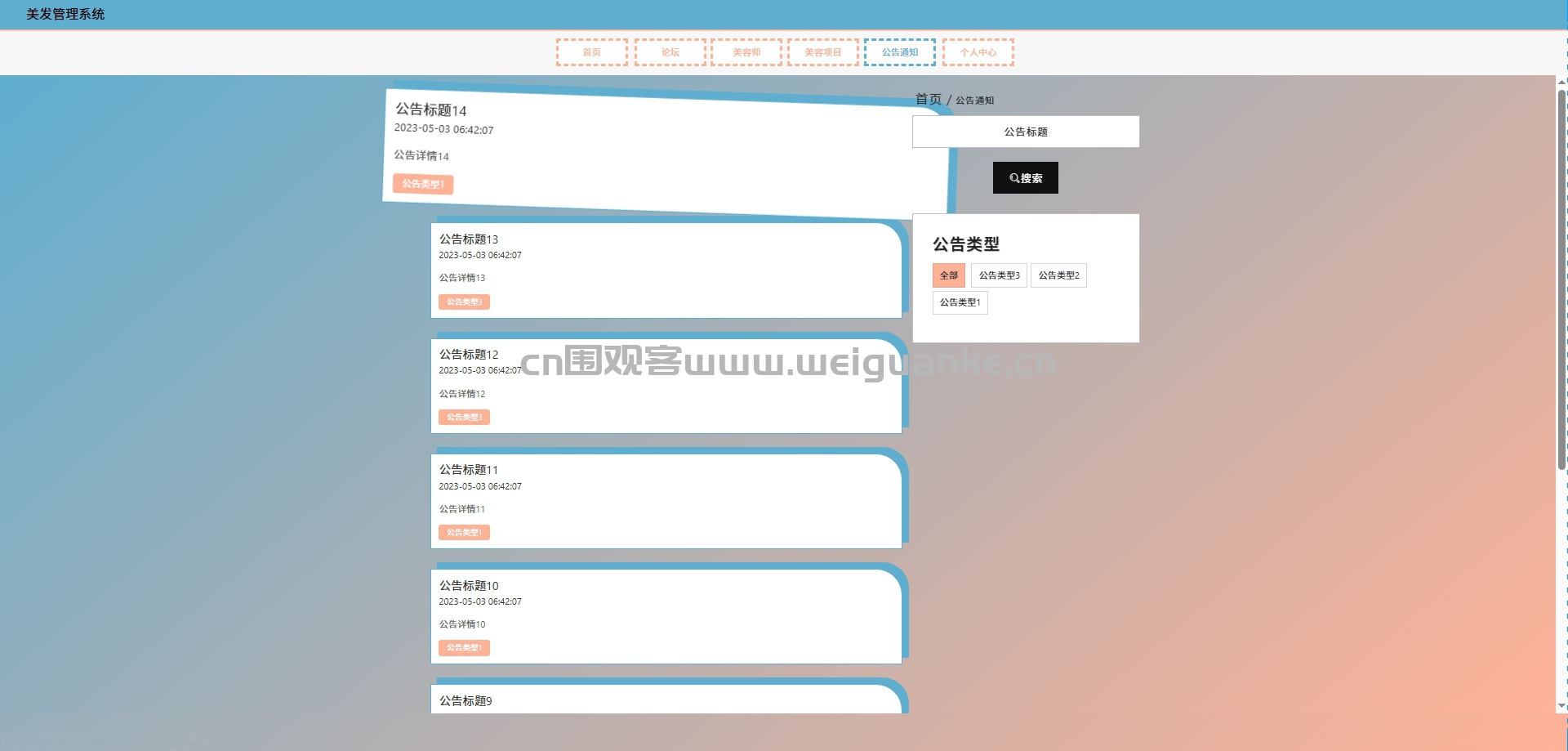Image resolution: width=1568 pixels, height=751 pixels.
Task: Open announcement titled 公告标题11
Action: pos(469,470)
